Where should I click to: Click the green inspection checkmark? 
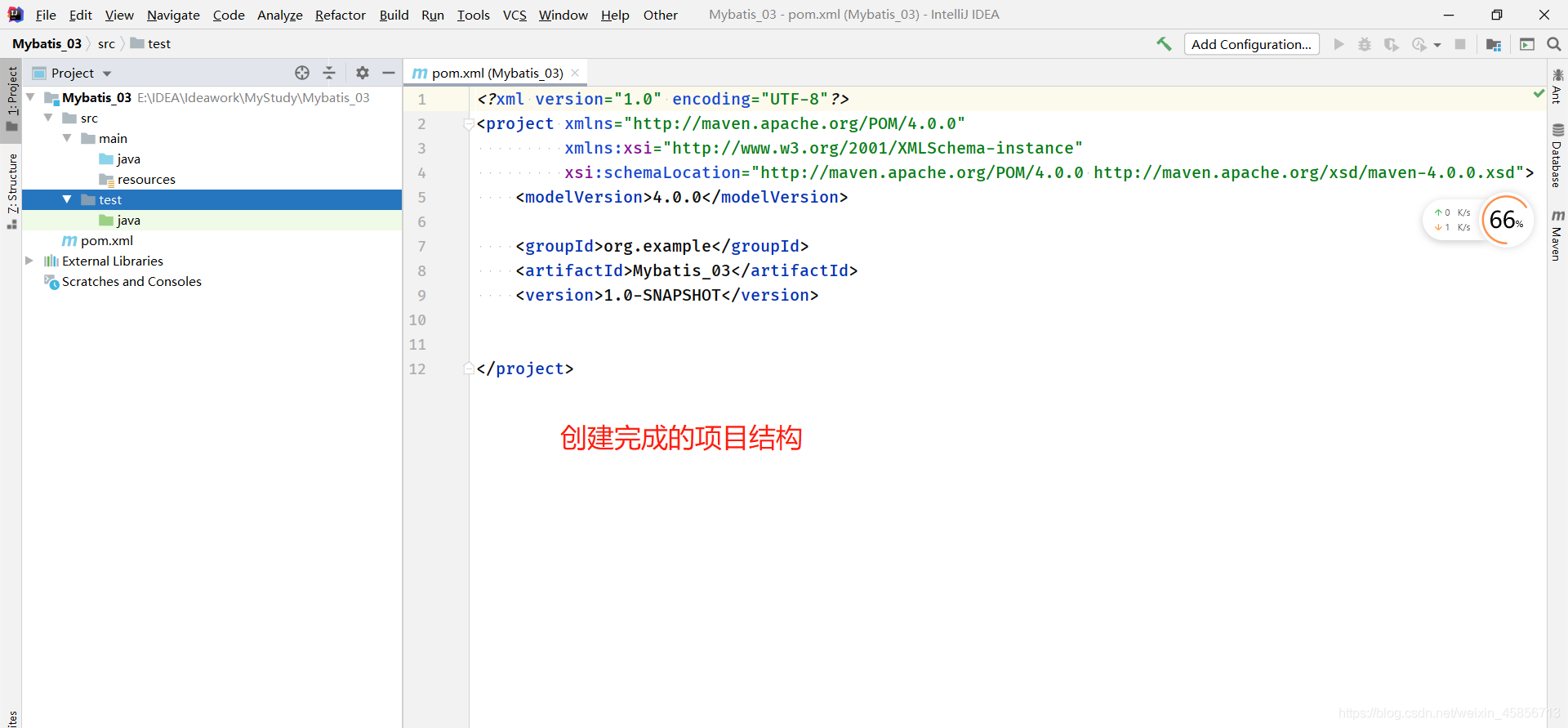point(1539,94)
